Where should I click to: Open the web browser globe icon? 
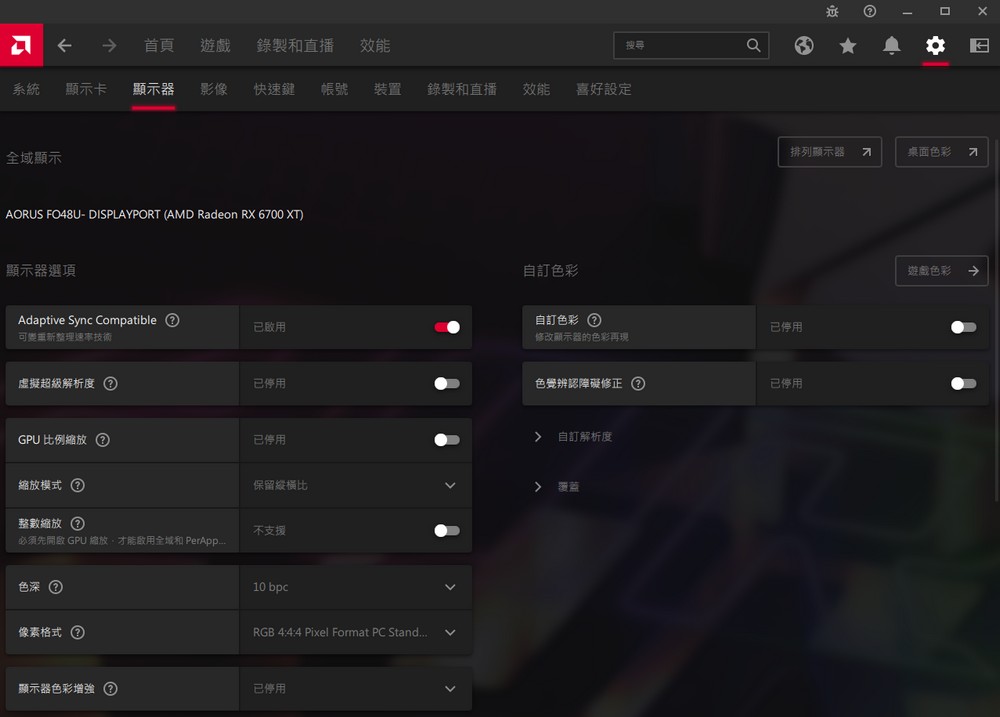point(804,45)
